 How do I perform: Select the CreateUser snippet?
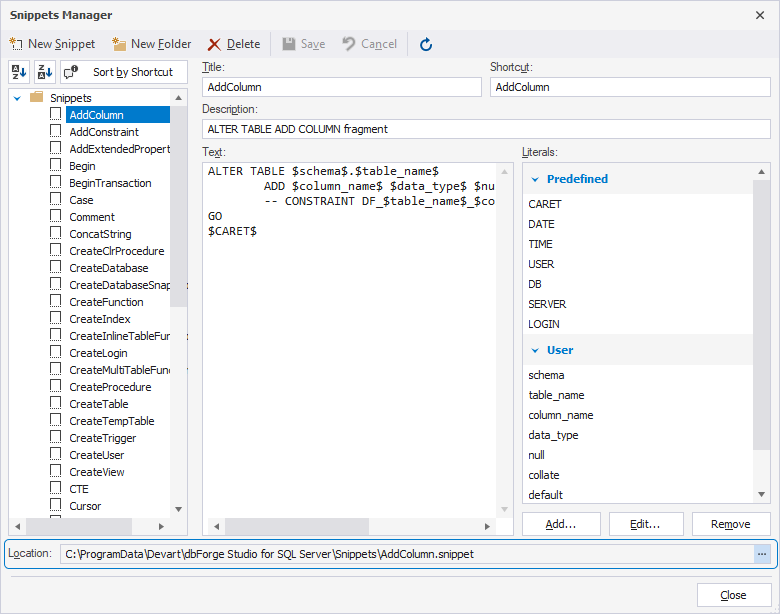[97, 455]
